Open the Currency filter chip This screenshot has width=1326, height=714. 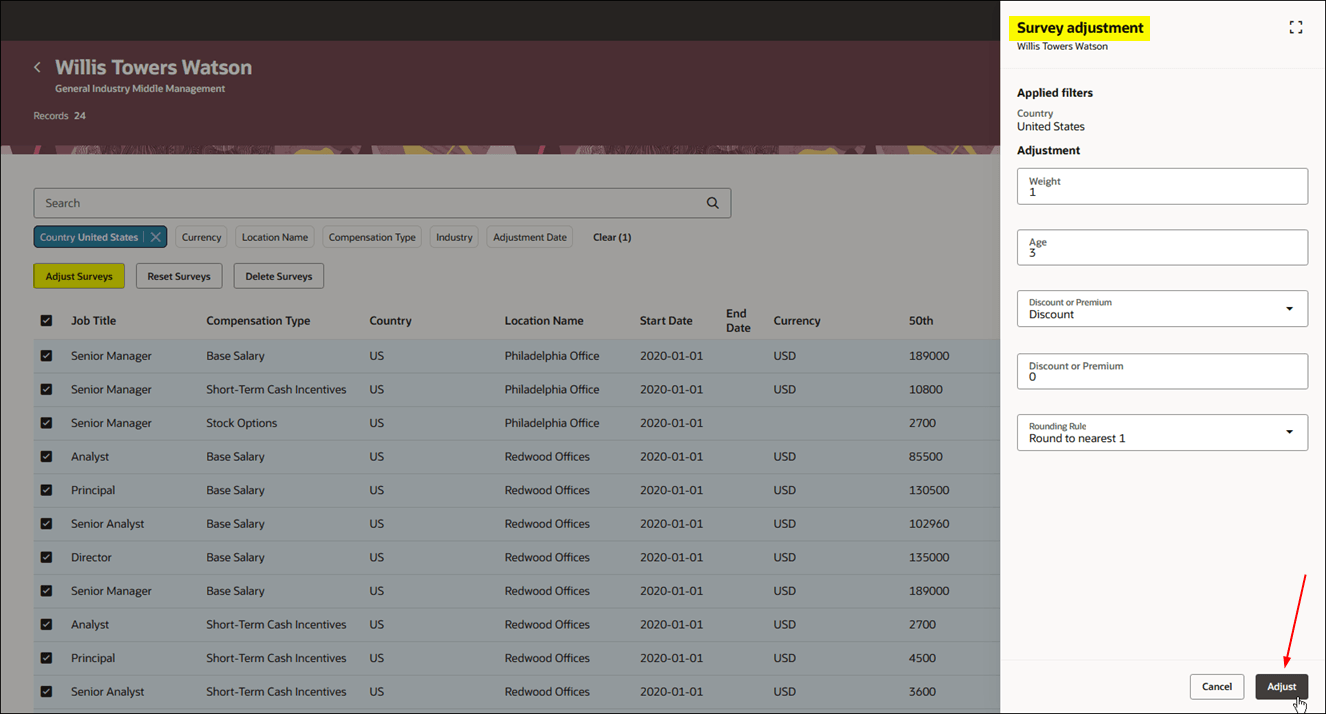pyautogui.click(x=201, y=237)
